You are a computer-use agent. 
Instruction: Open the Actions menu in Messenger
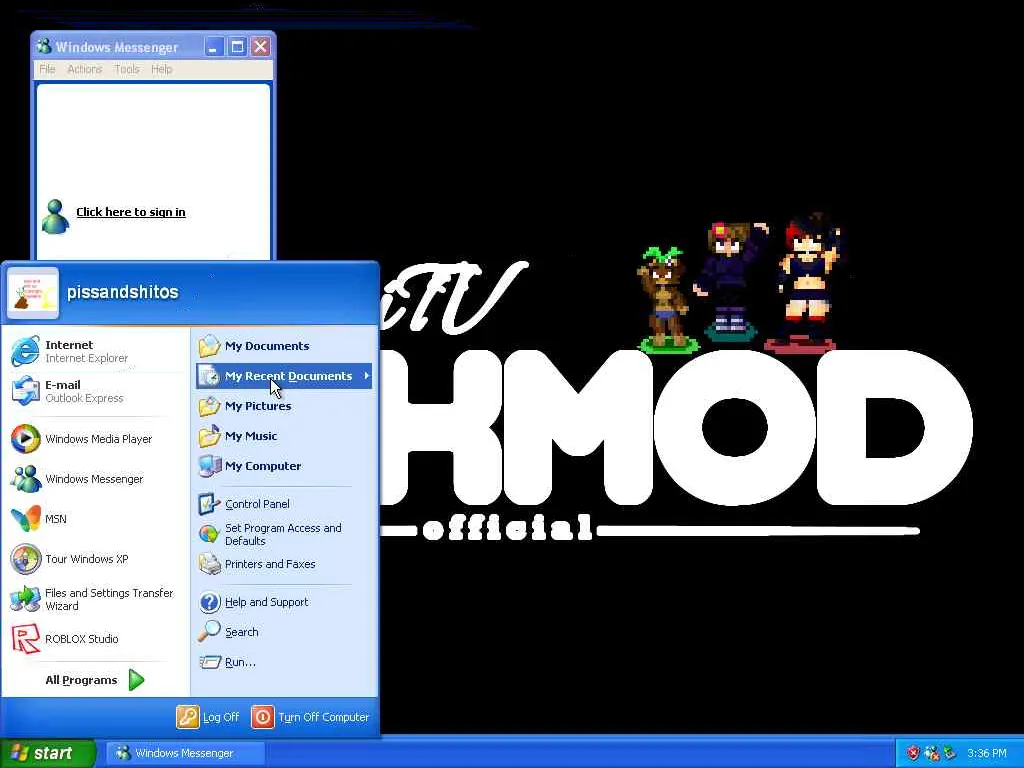click(84, 69)
